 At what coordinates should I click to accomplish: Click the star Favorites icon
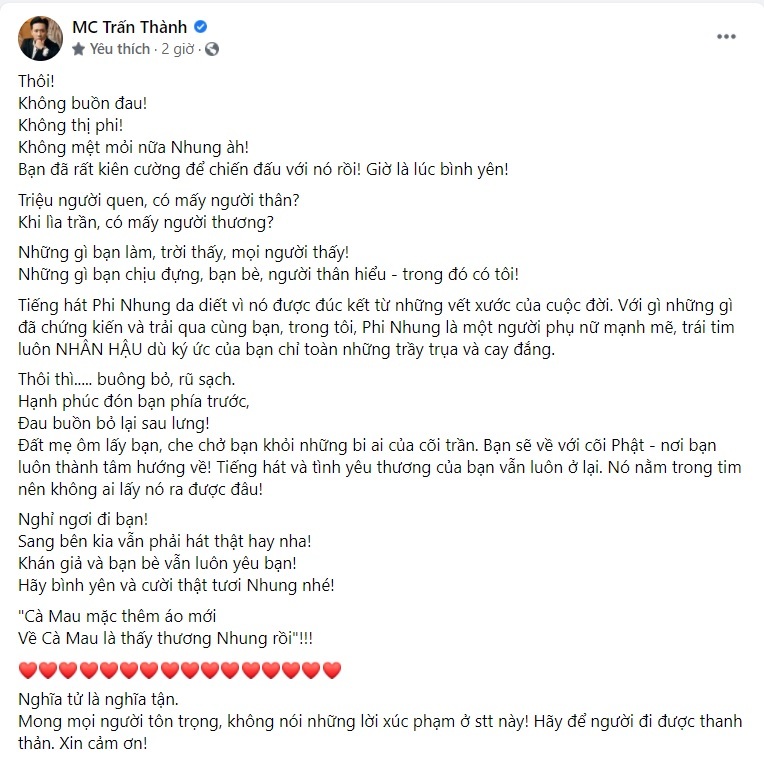pos(78,49)
